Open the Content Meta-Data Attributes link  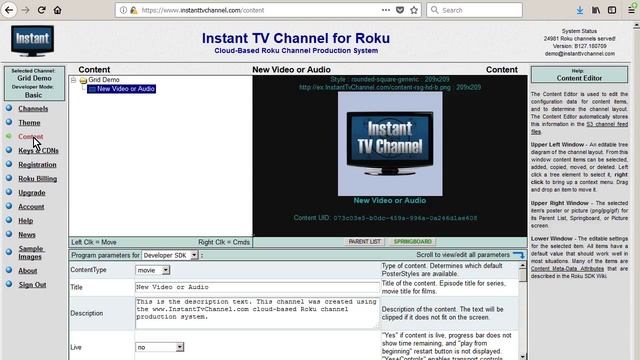tap(567, 269)
